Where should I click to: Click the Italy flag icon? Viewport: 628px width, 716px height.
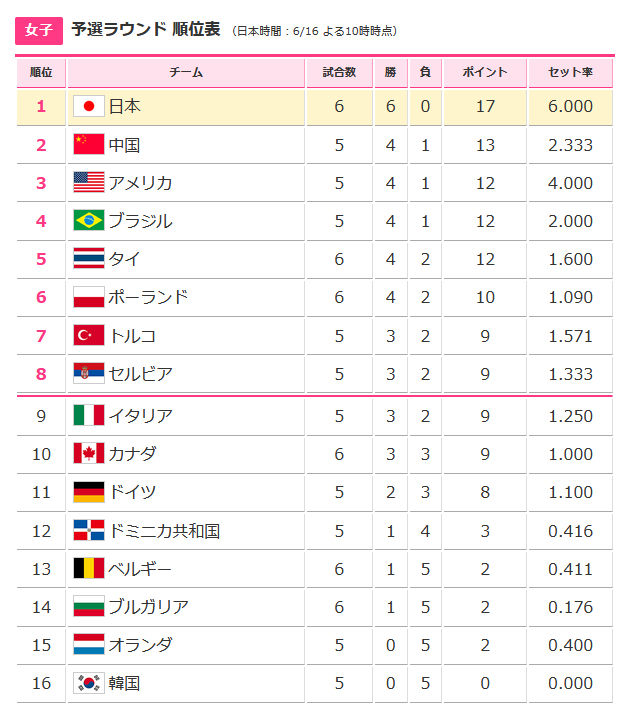89,416
